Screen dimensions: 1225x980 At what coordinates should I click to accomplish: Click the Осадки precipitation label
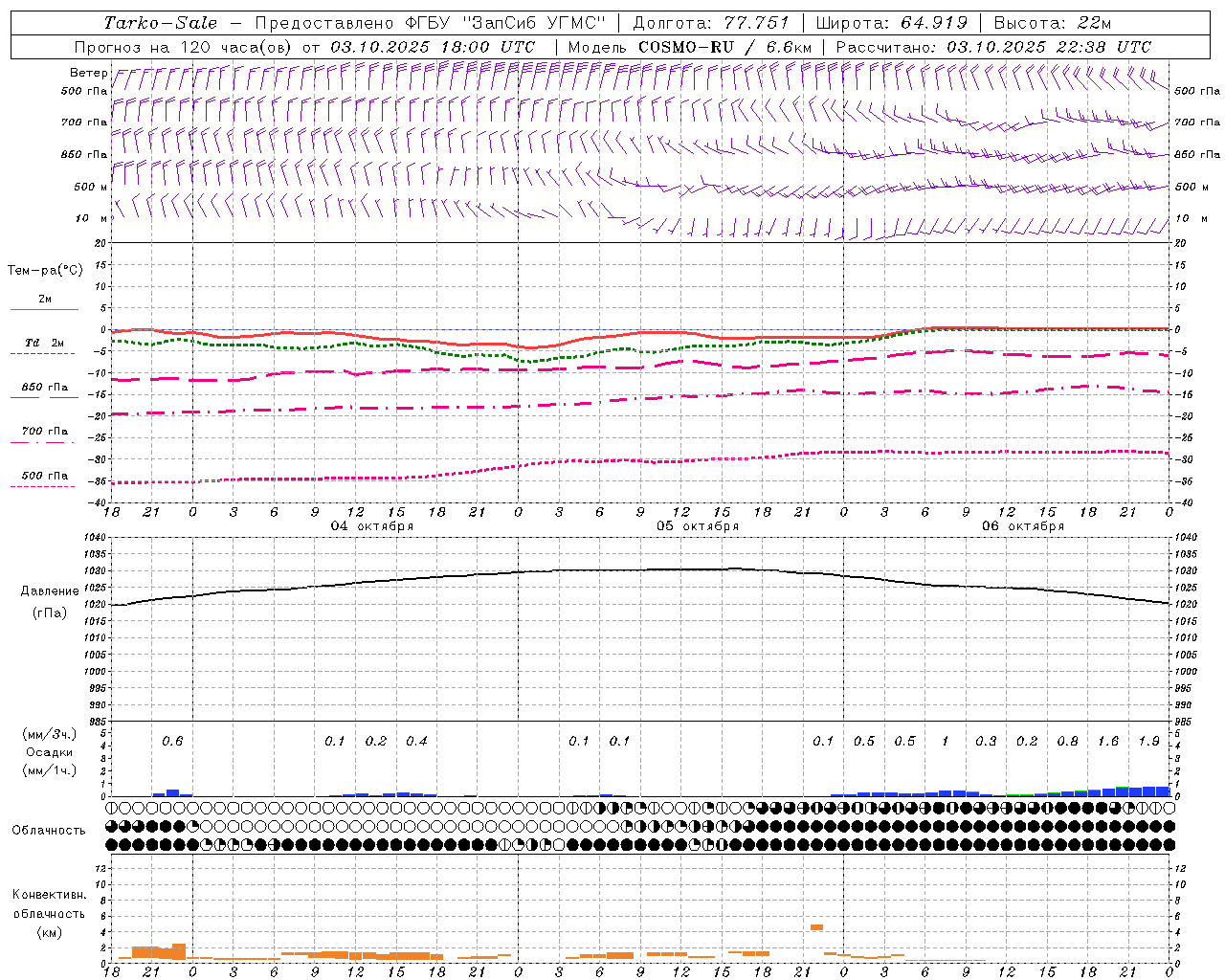(49, 752)
